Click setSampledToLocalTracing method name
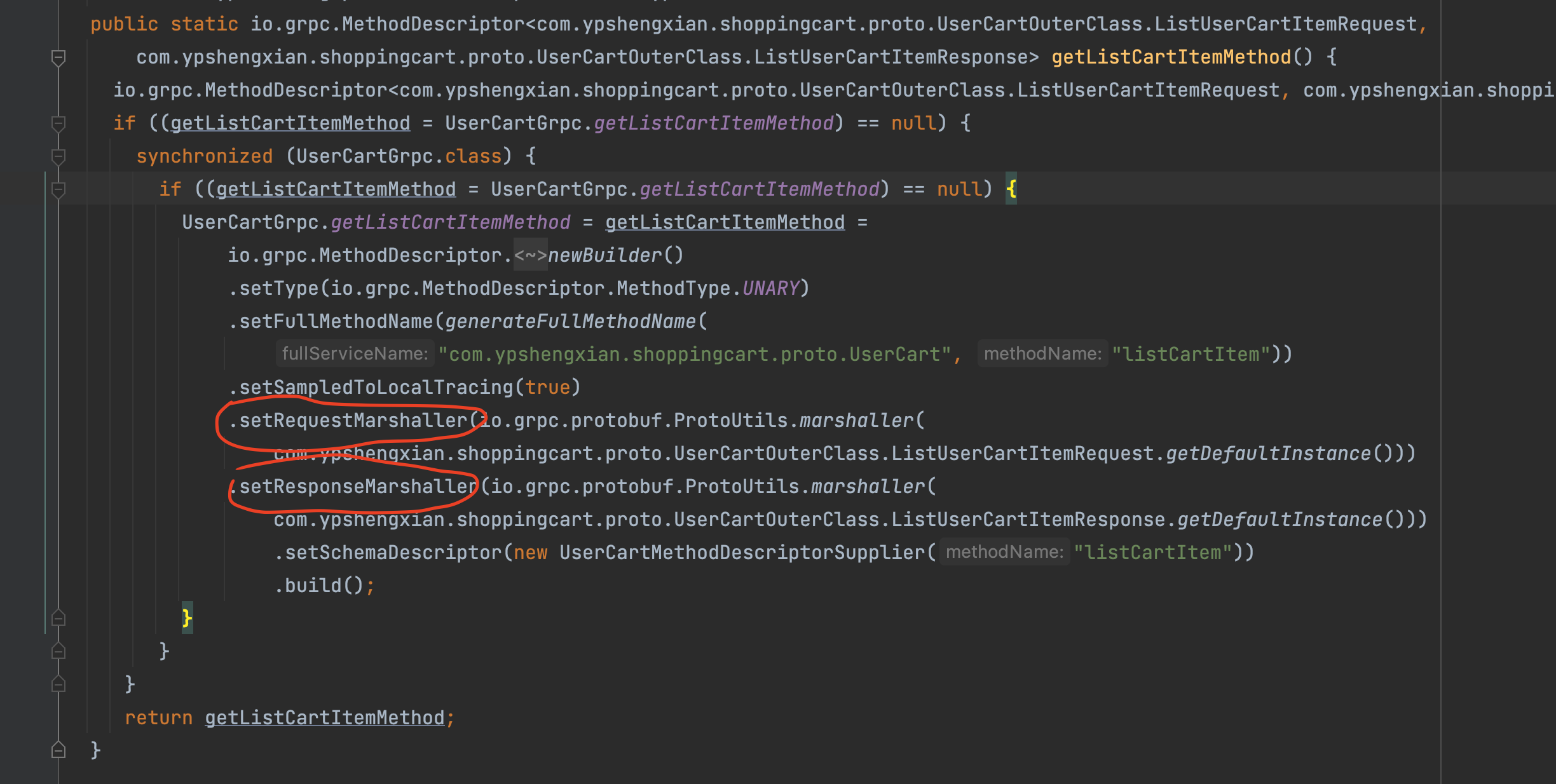Screen dimensions: 1556x784 (376, 388)
